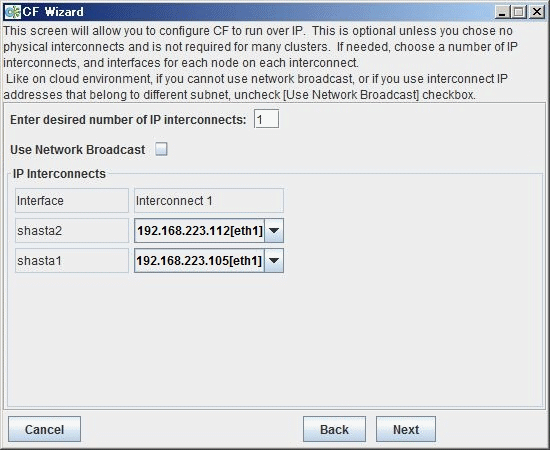Minimize the CF Wizard window
Viewport: 550px width, 450px height.
pos(502,12)
